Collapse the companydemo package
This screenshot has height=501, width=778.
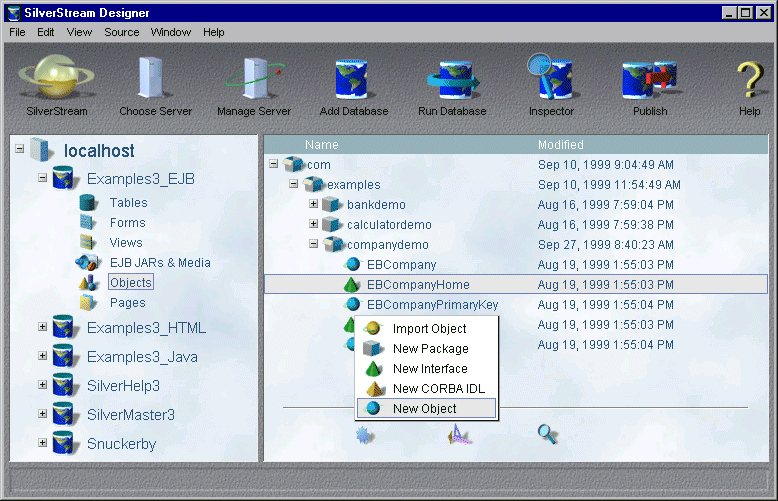[313, 244]
